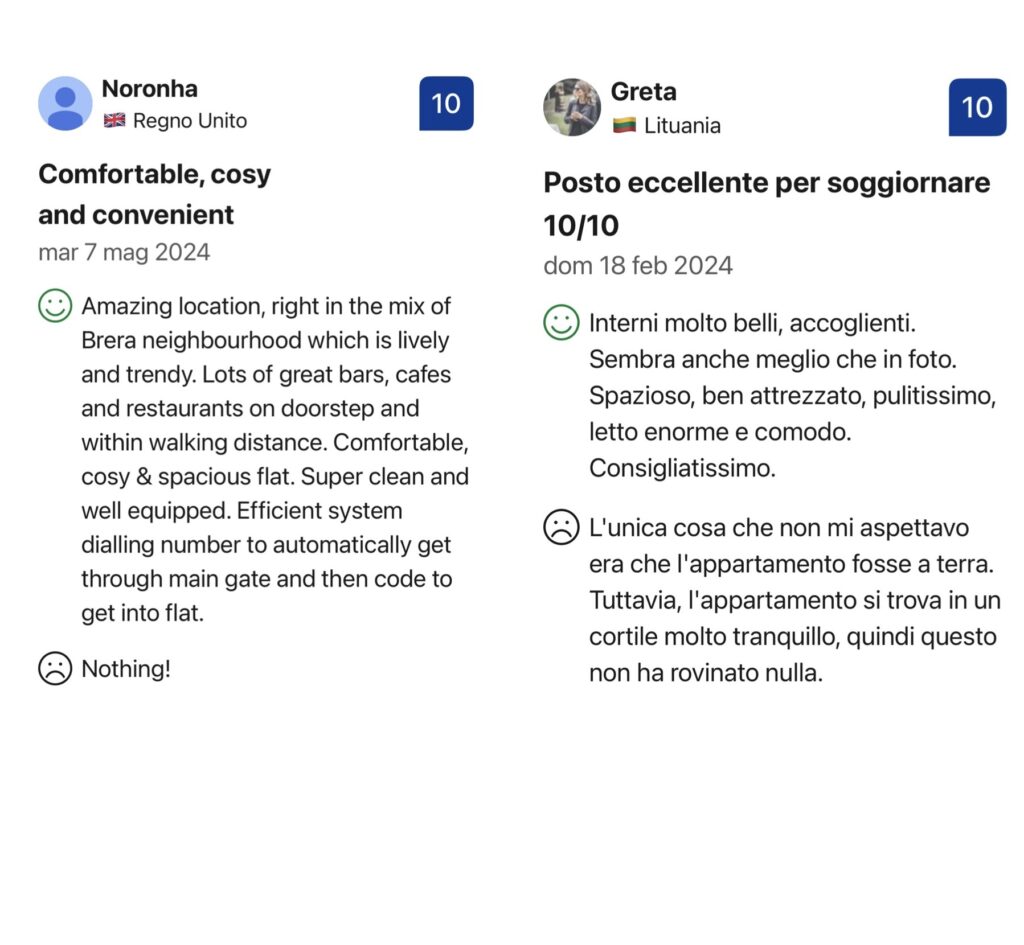
Task: Open the reviewer name Greta
Action: click(x=643, y=91)
